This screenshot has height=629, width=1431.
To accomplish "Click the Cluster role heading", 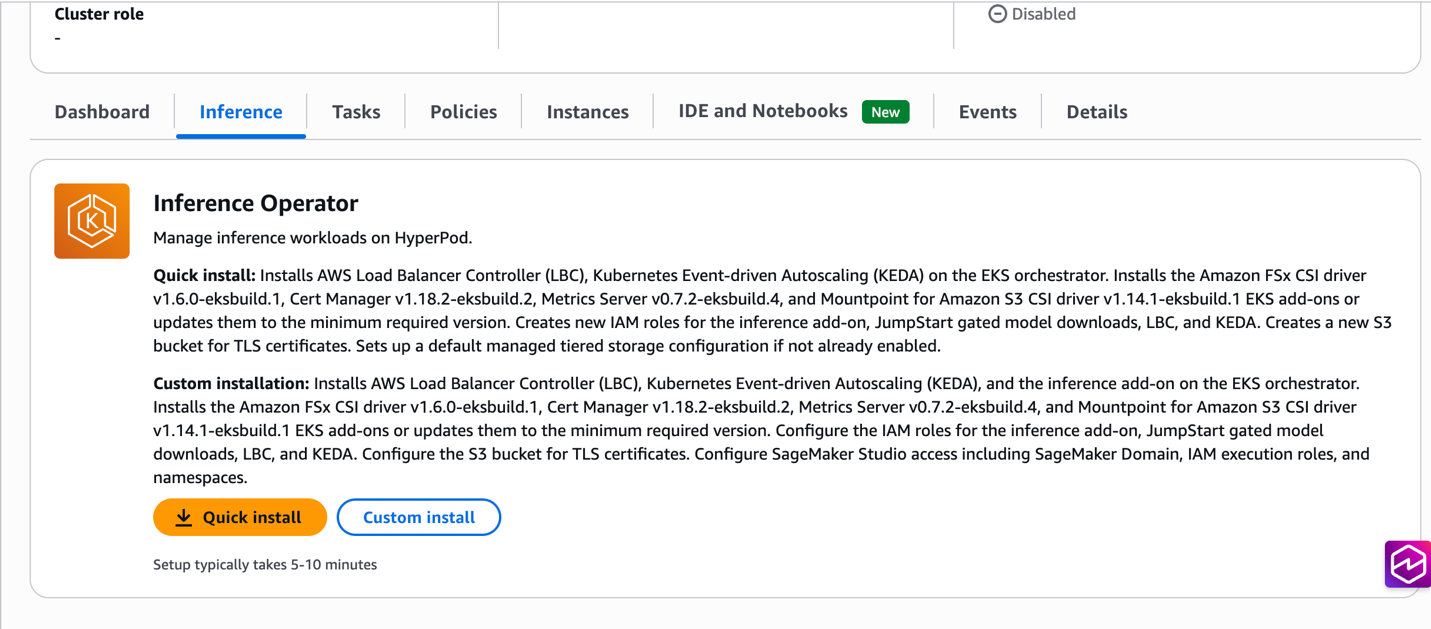I will coord(98,13).
